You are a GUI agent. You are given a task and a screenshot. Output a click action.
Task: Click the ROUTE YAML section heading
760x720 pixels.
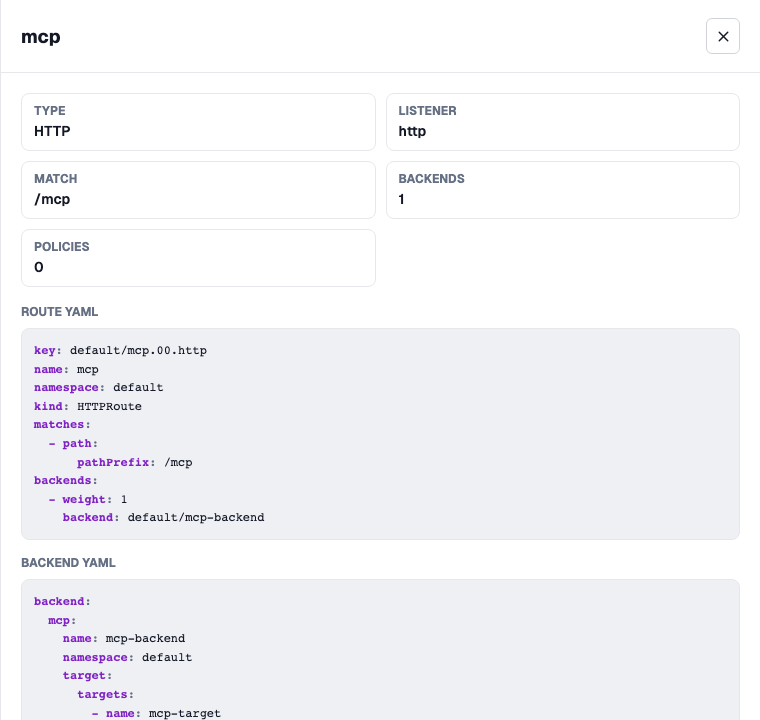point(60,312)
